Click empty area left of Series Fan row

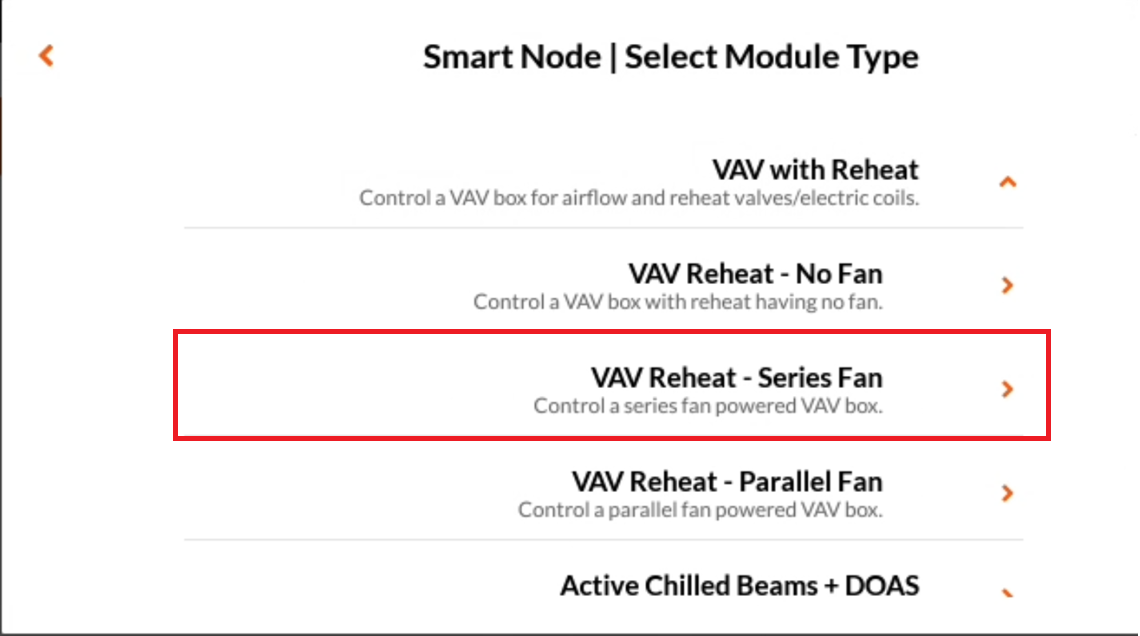click(349, 385)
